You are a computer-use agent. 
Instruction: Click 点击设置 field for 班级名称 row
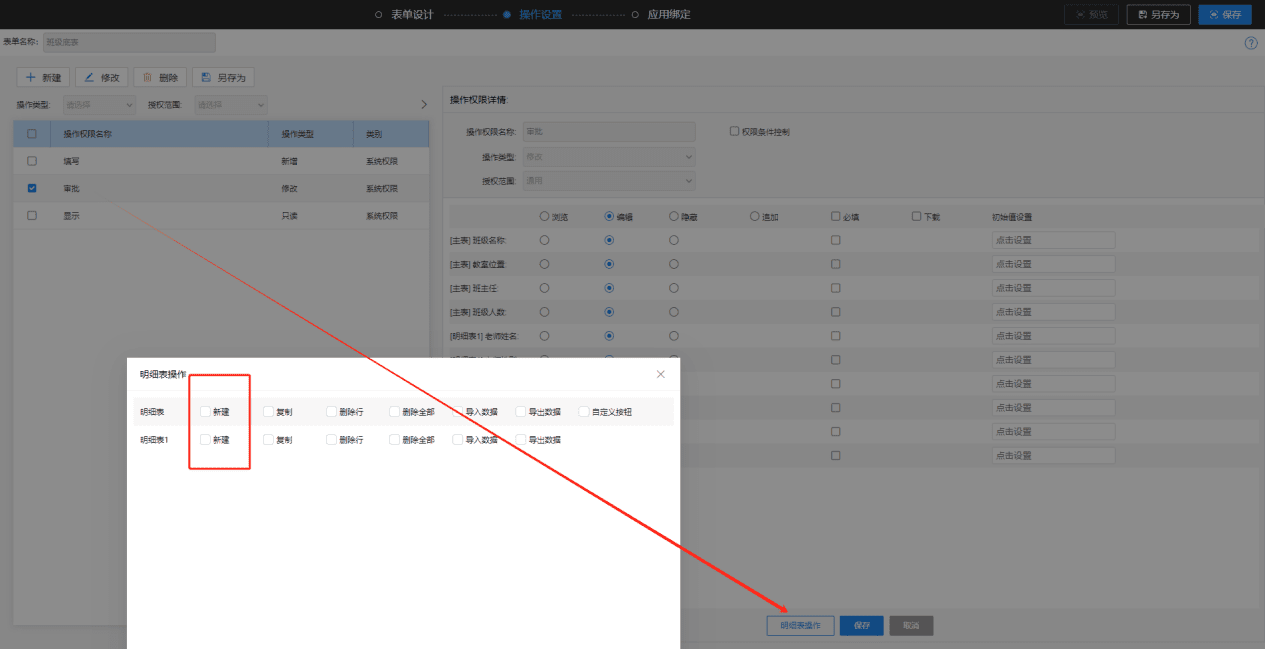pyautogui.click(x=1053, y=240)
